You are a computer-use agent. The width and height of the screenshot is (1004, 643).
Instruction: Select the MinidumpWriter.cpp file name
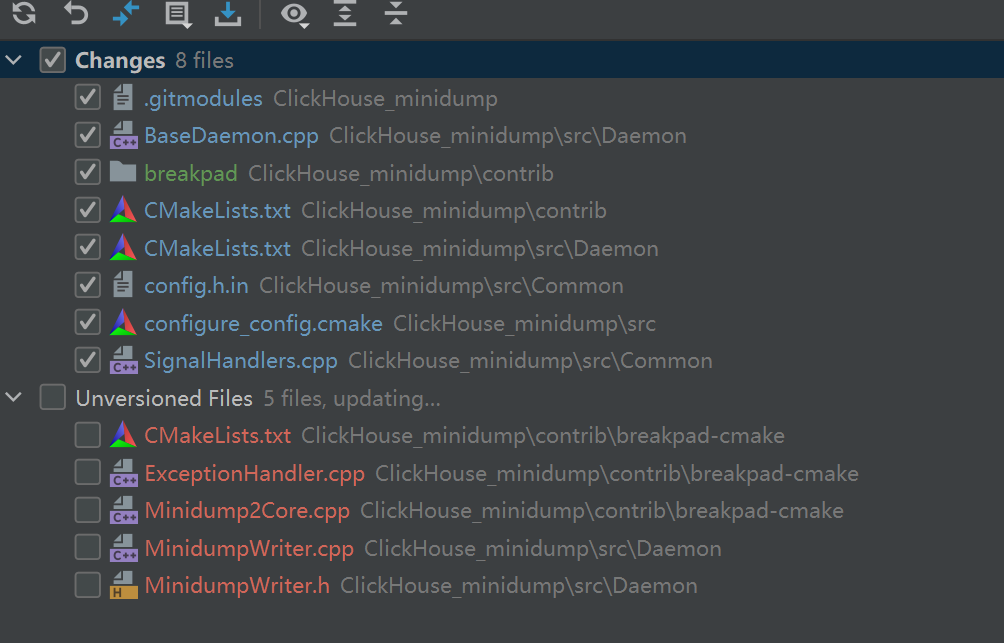[249, 549]
